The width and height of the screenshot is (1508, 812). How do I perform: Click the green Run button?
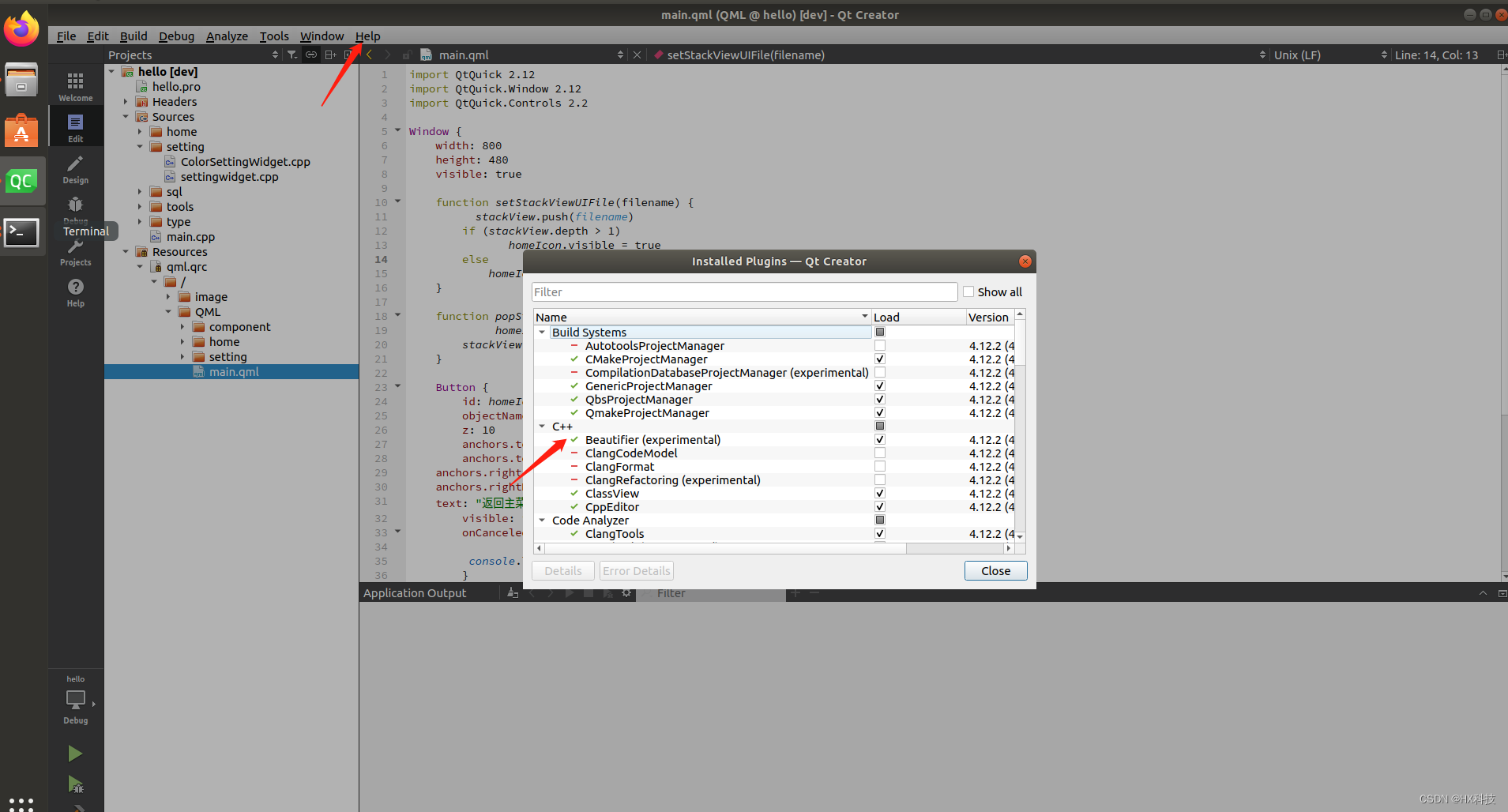coord(75,754)
